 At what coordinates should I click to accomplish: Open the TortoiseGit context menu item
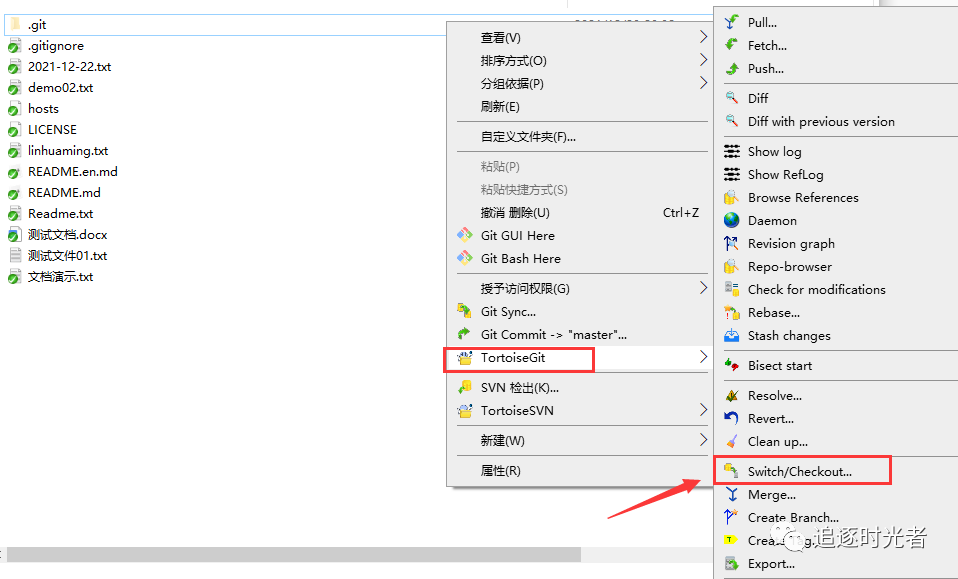(519, 358)
